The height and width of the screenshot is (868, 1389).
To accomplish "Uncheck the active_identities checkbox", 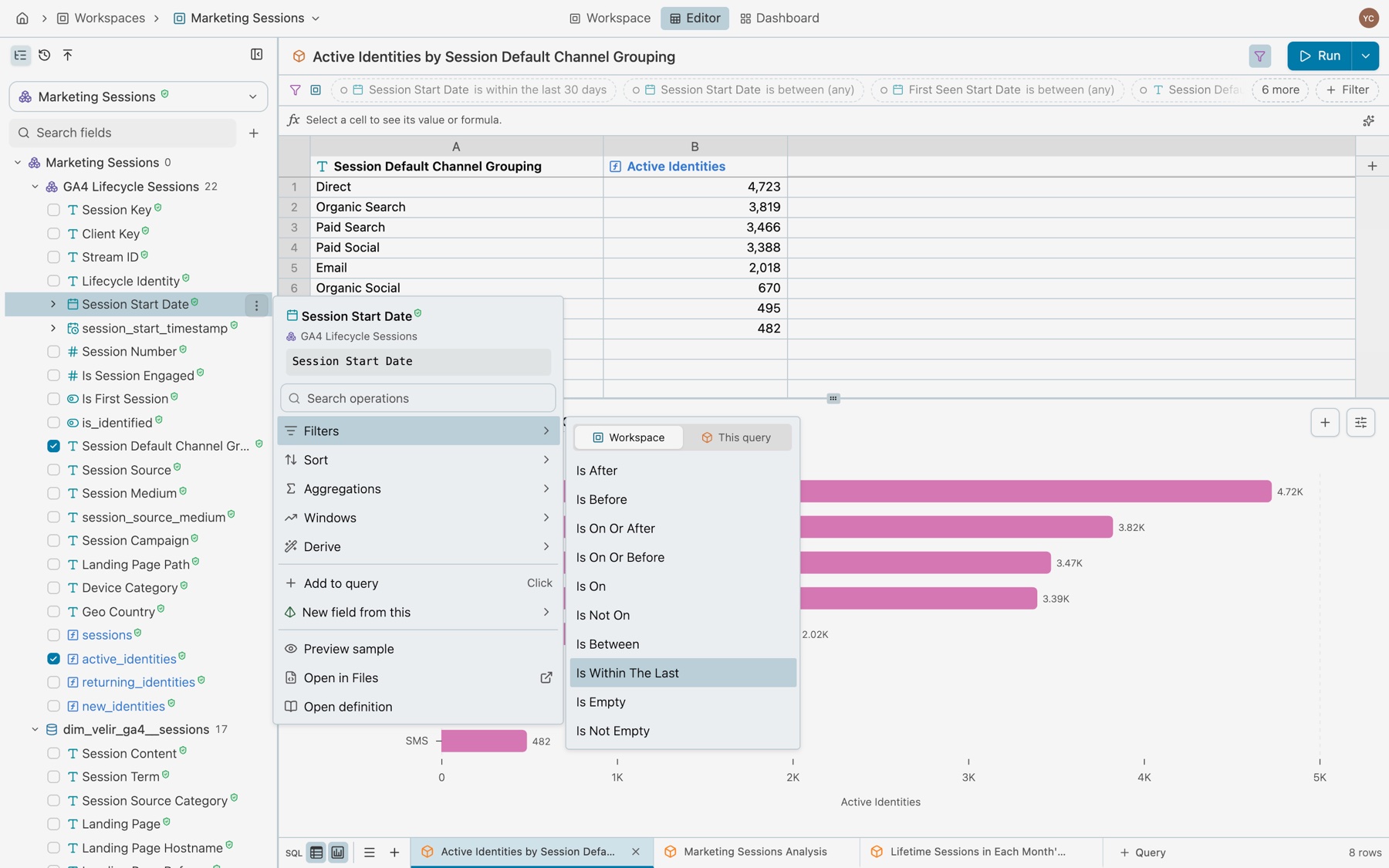I will coord(53,659).
